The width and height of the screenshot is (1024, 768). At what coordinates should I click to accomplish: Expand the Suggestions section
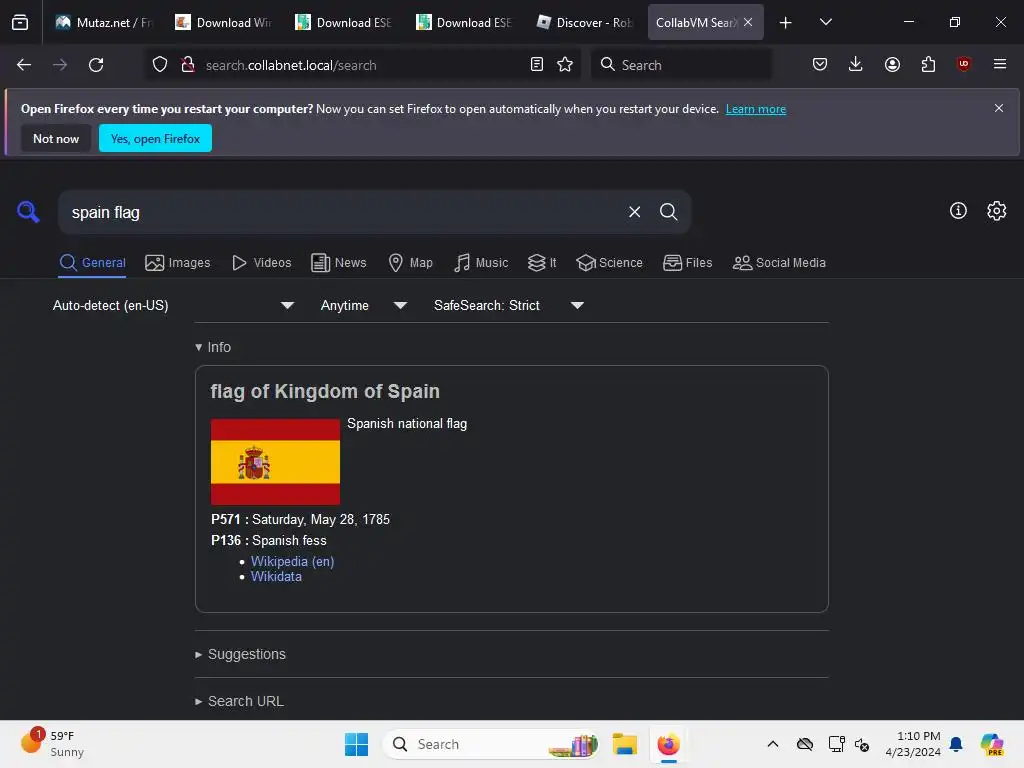[240, 654]
